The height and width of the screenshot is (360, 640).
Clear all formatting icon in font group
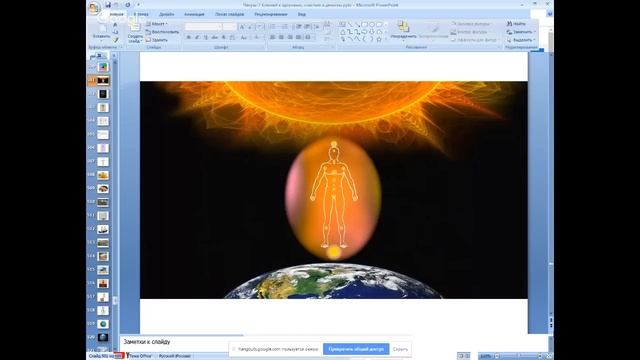pos(260,27)
